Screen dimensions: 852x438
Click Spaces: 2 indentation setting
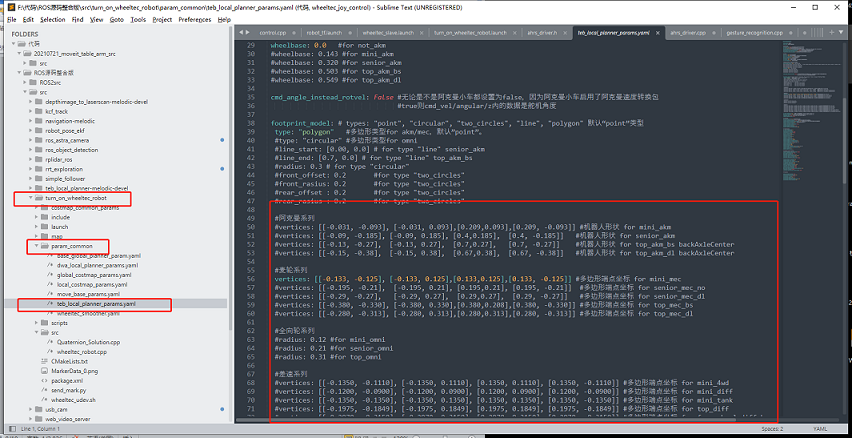click(772, 429)
